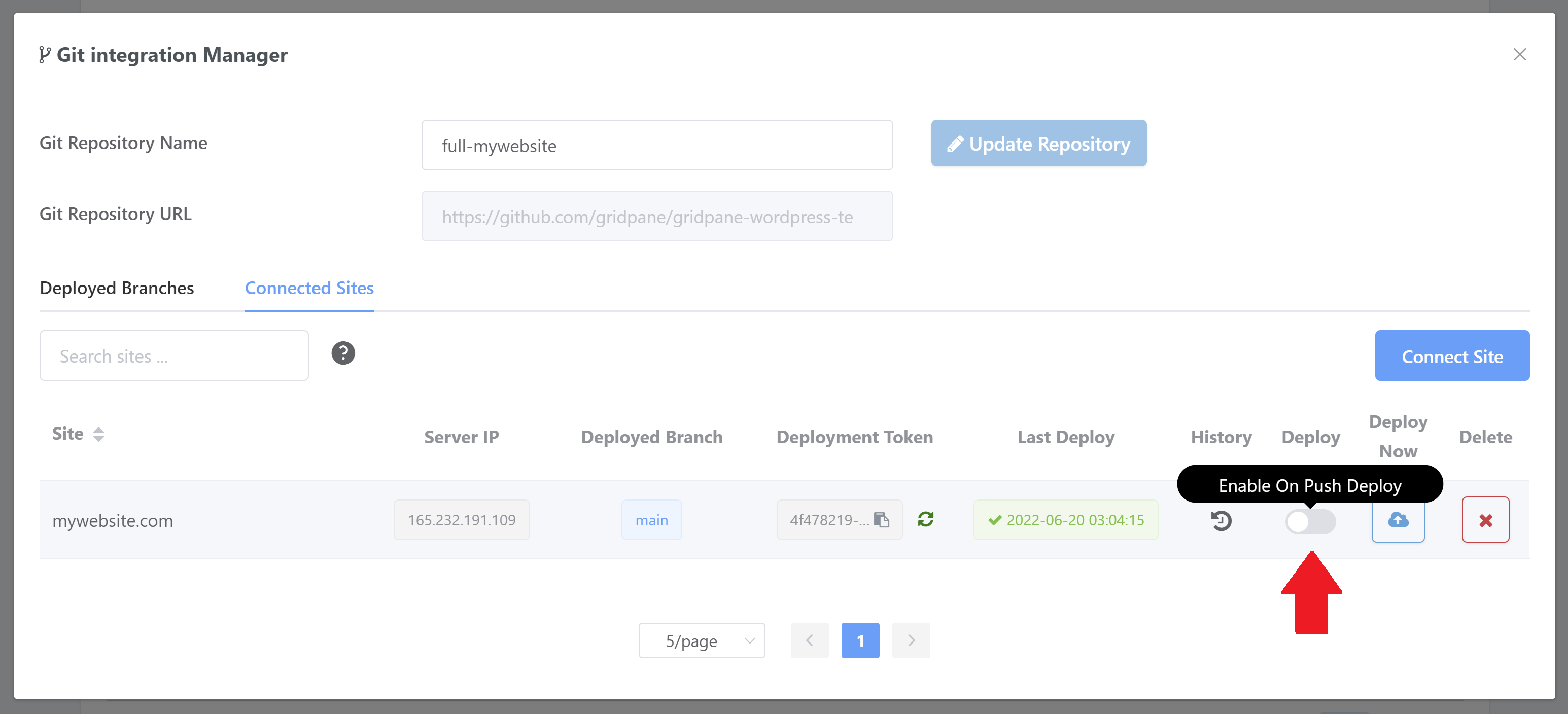Click the main branch tag
The image size is (1568, 714).
[651, 520]
